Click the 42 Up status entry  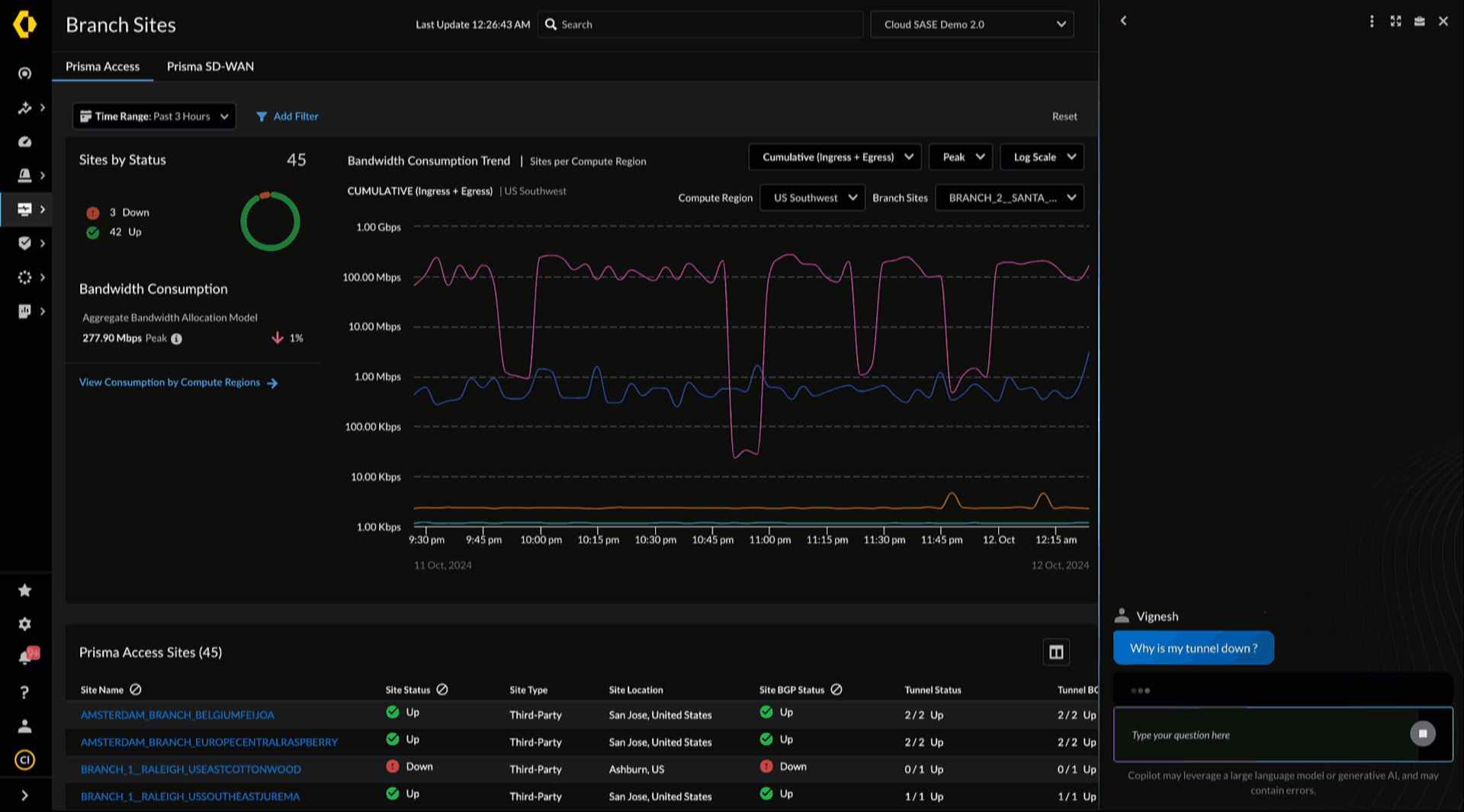(114, 232)
